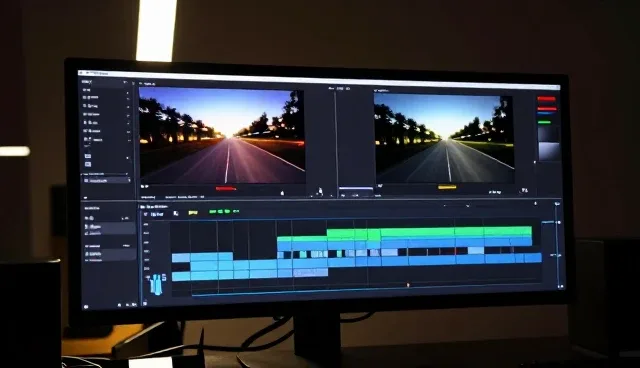Select the highlighted row at the bottom of the upper-left panel
Viewport: 640px width, 368px height.
pyautogui.click(x=106, y=180)
